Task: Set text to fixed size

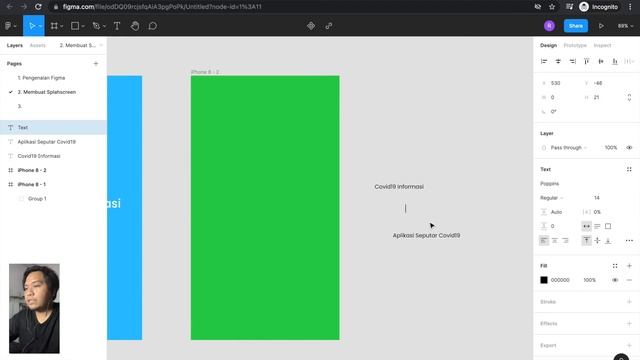Action: [608, 226]
